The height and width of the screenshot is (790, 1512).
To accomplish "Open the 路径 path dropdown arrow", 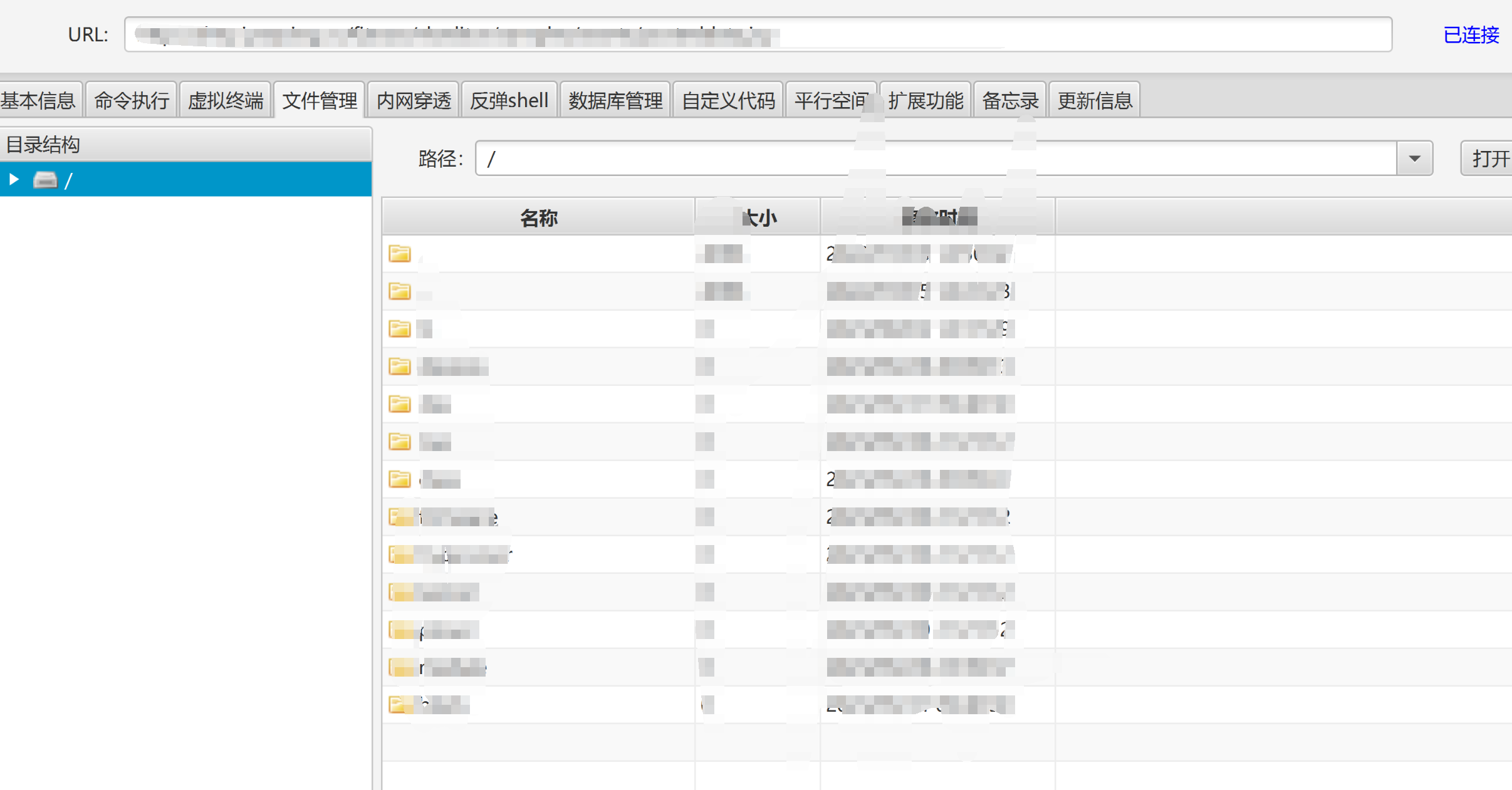I will tap(1414, 159).
